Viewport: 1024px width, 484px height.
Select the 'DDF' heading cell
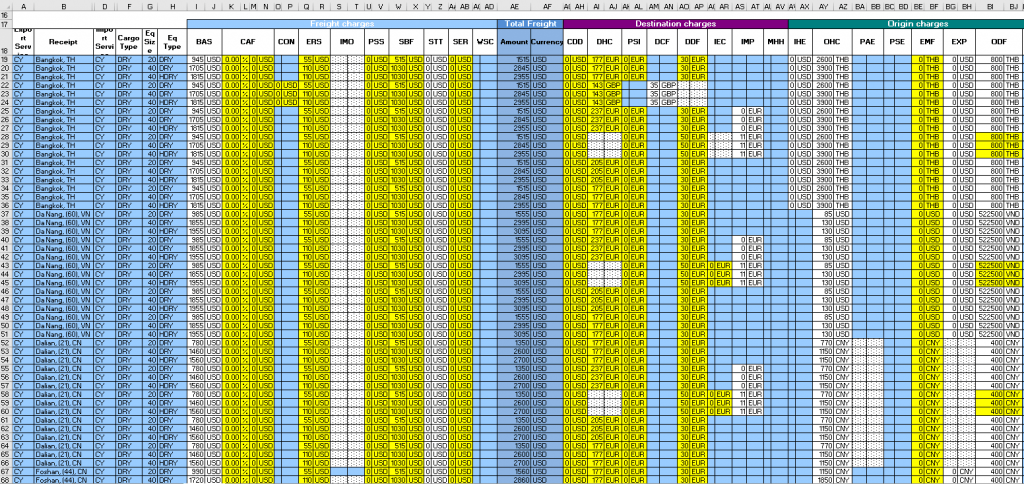692,42
